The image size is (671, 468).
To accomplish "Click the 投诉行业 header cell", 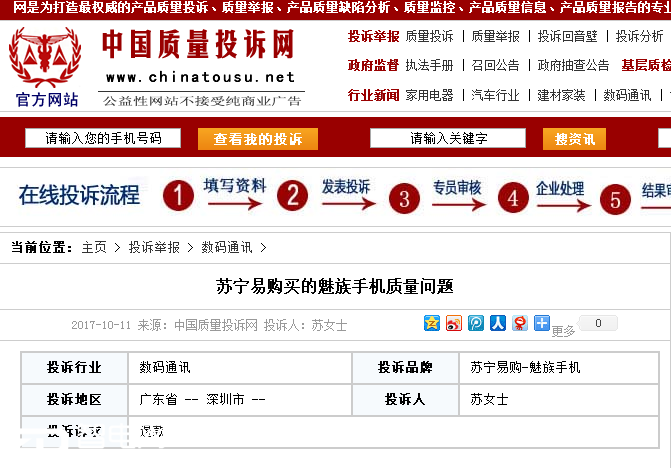I will click(x=74, y=367).
